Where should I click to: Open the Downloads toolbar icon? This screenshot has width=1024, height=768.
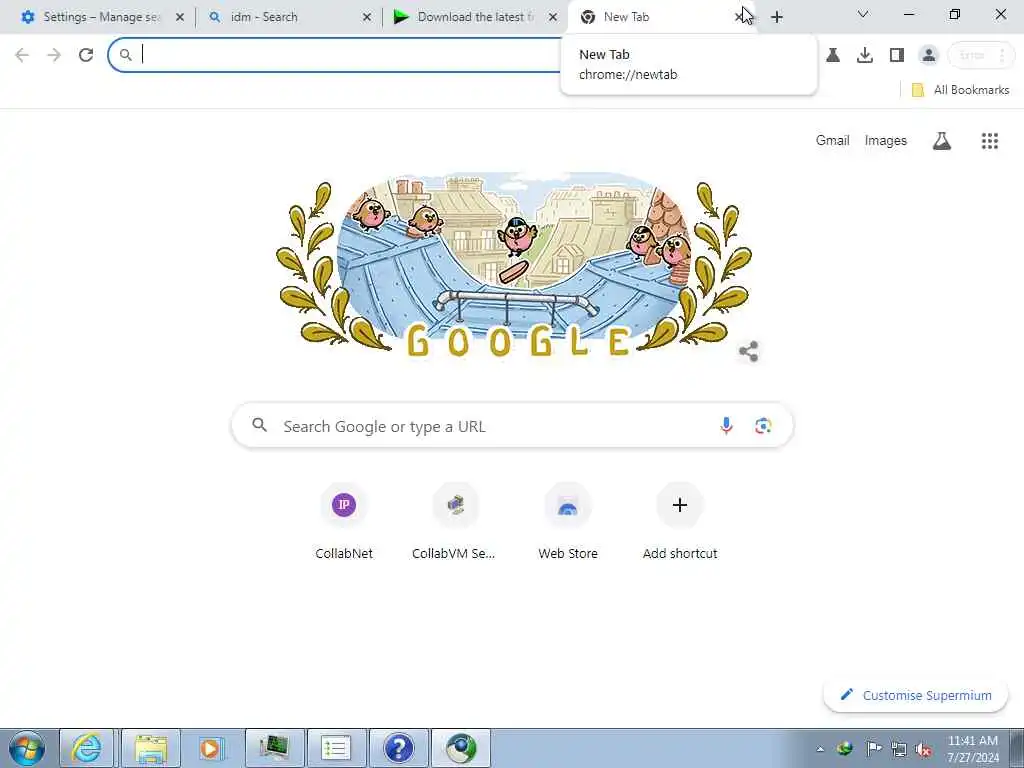(865, 55)
